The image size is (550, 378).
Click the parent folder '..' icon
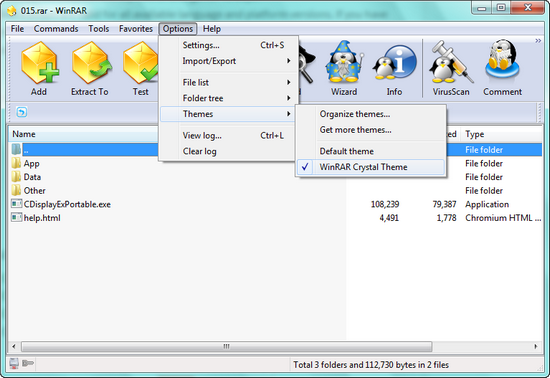pos(16,150)
